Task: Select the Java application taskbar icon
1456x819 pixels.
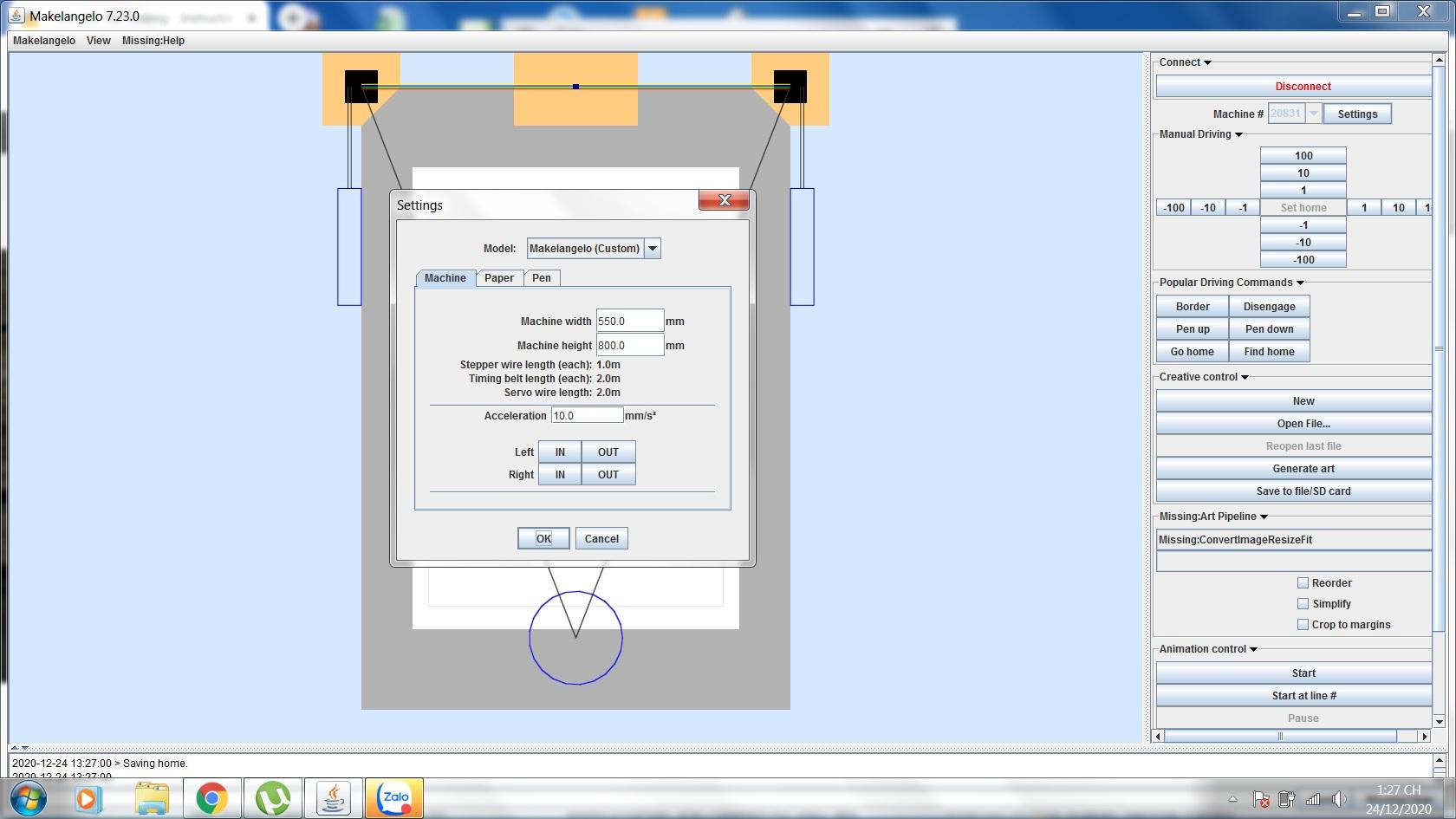Action: click(334, 798)
